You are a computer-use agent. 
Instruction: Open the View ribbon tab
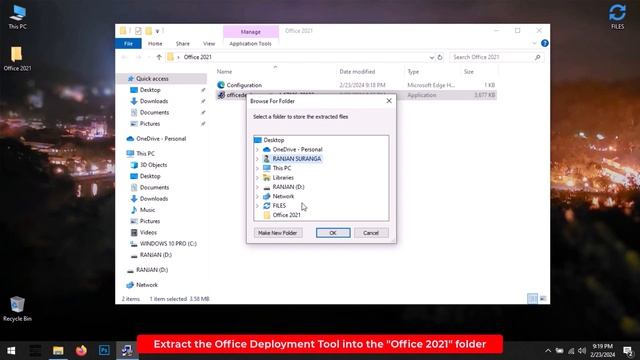[x=209, y=43]
